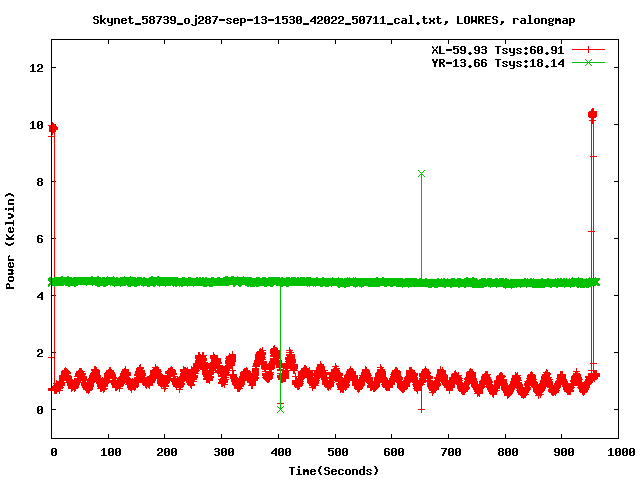Click the red peak cluster near 10 Kelvin at start

(x=53, y=129)
